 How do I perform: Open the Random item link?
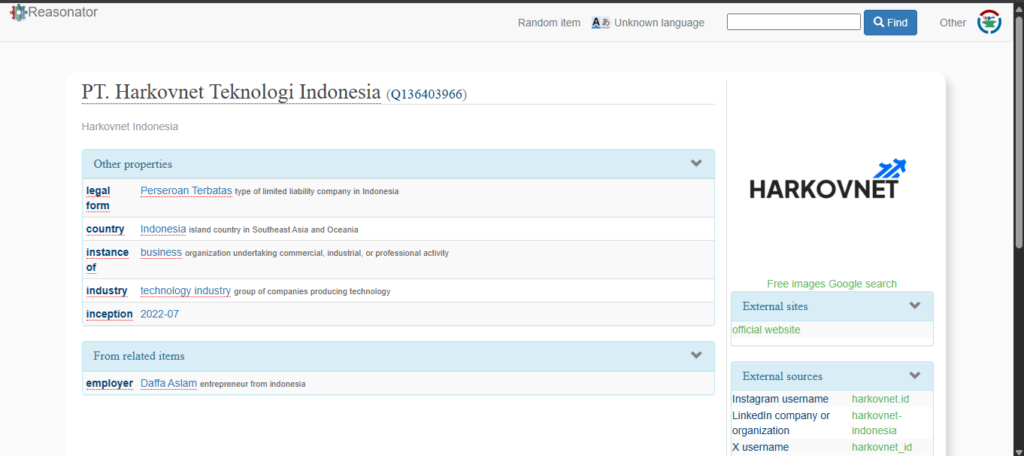click(549, 22)
